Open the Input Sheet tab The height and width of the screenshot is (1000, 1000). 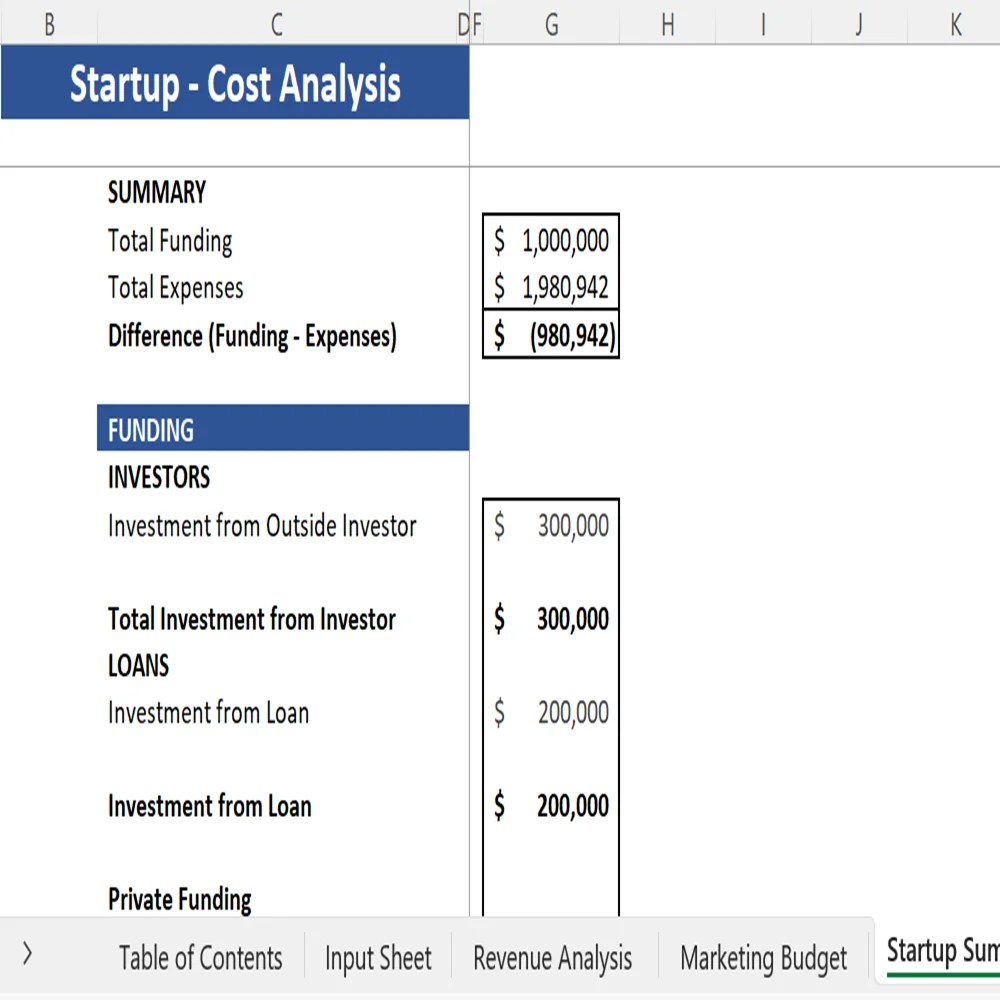point(377,957)
